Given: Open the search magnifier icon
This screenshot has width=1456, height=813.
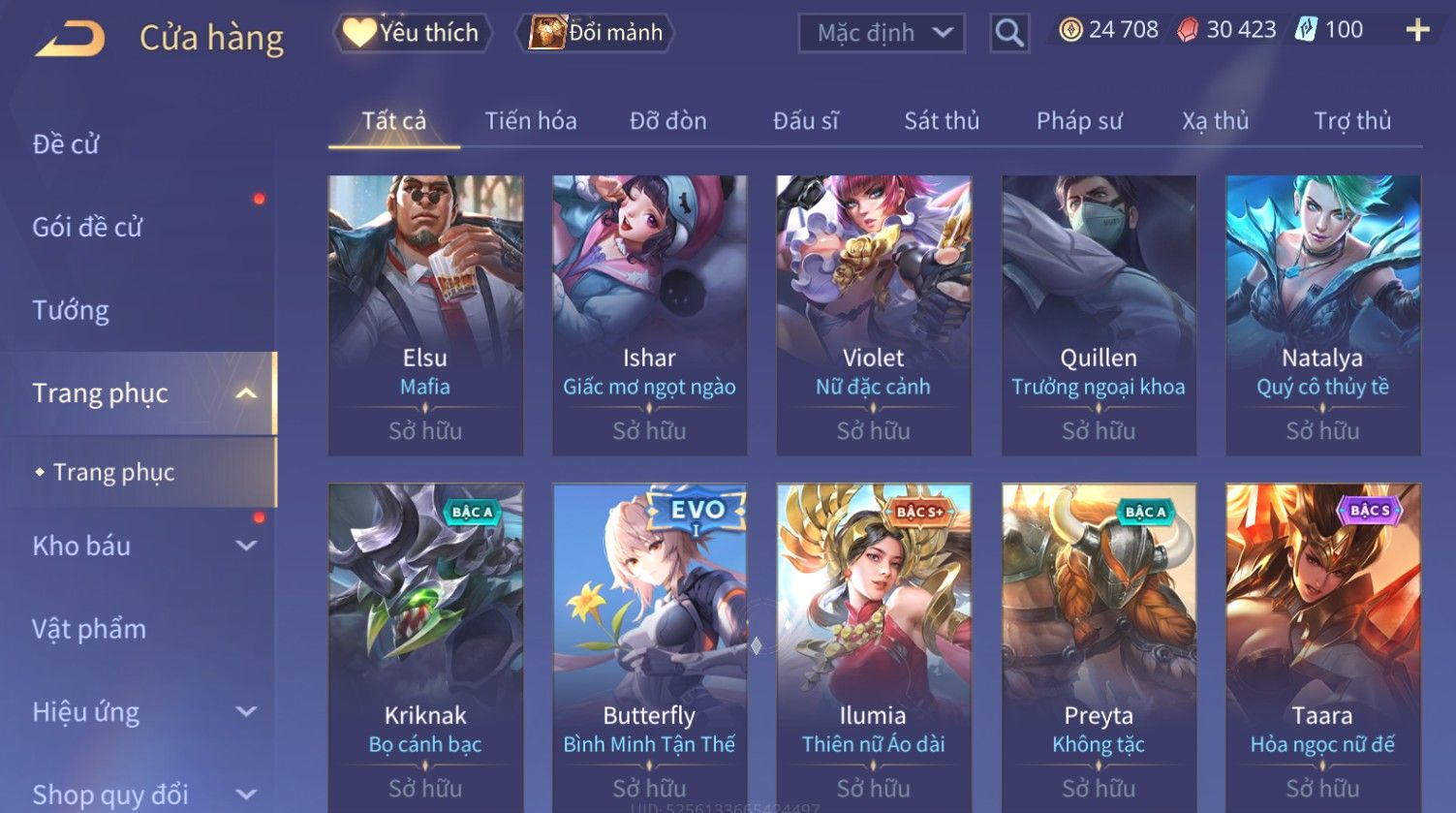Looking at the screenshot, I should (x=1008, y=34).
